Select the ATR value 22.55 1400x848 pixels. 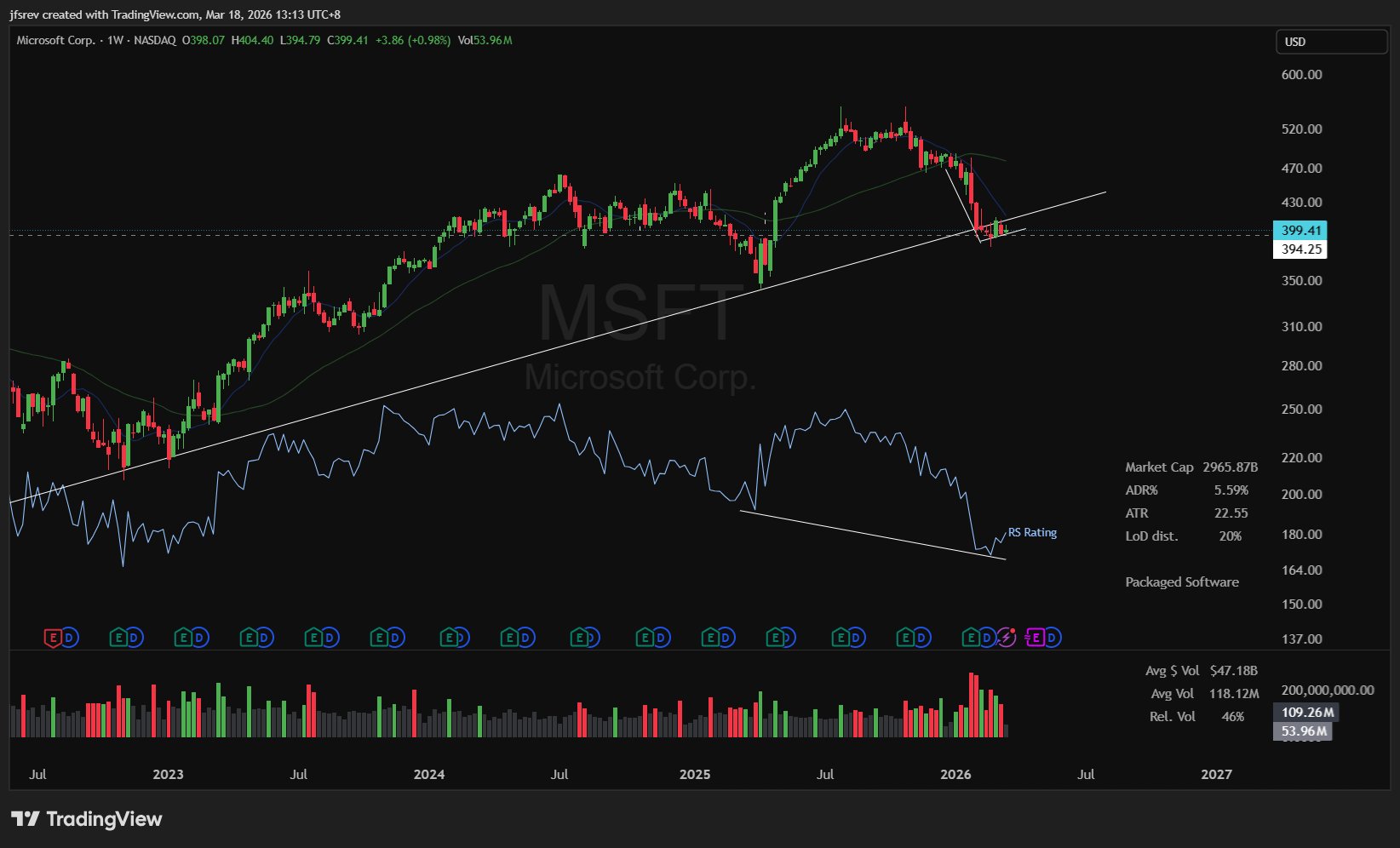tap(1231, 513)
